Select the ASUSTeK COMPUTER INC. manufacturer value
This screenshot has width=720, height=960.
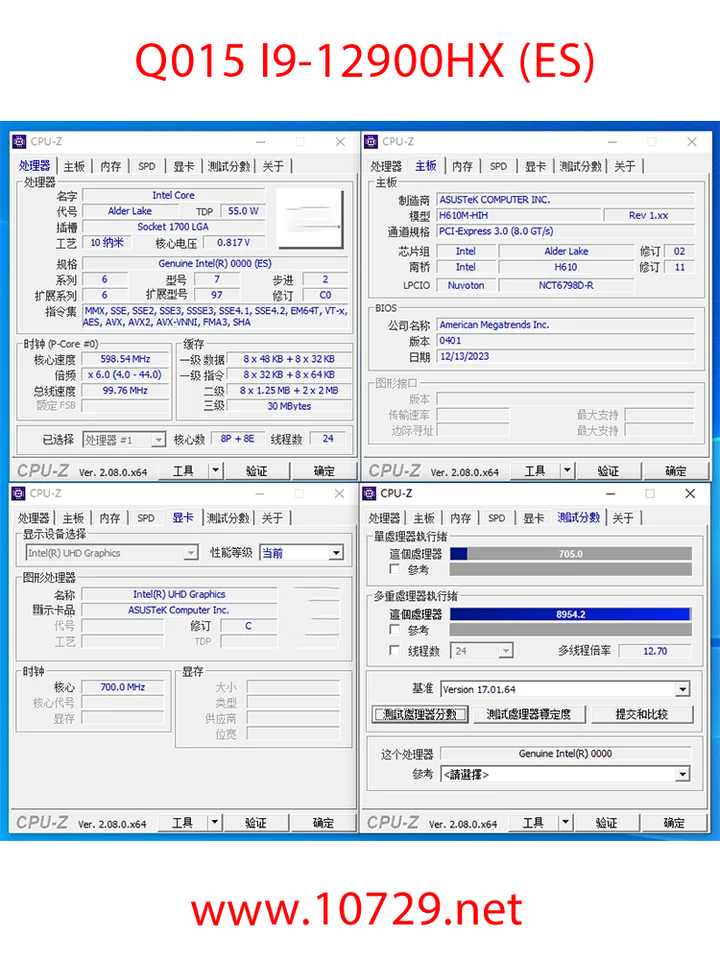coord(566,200)
